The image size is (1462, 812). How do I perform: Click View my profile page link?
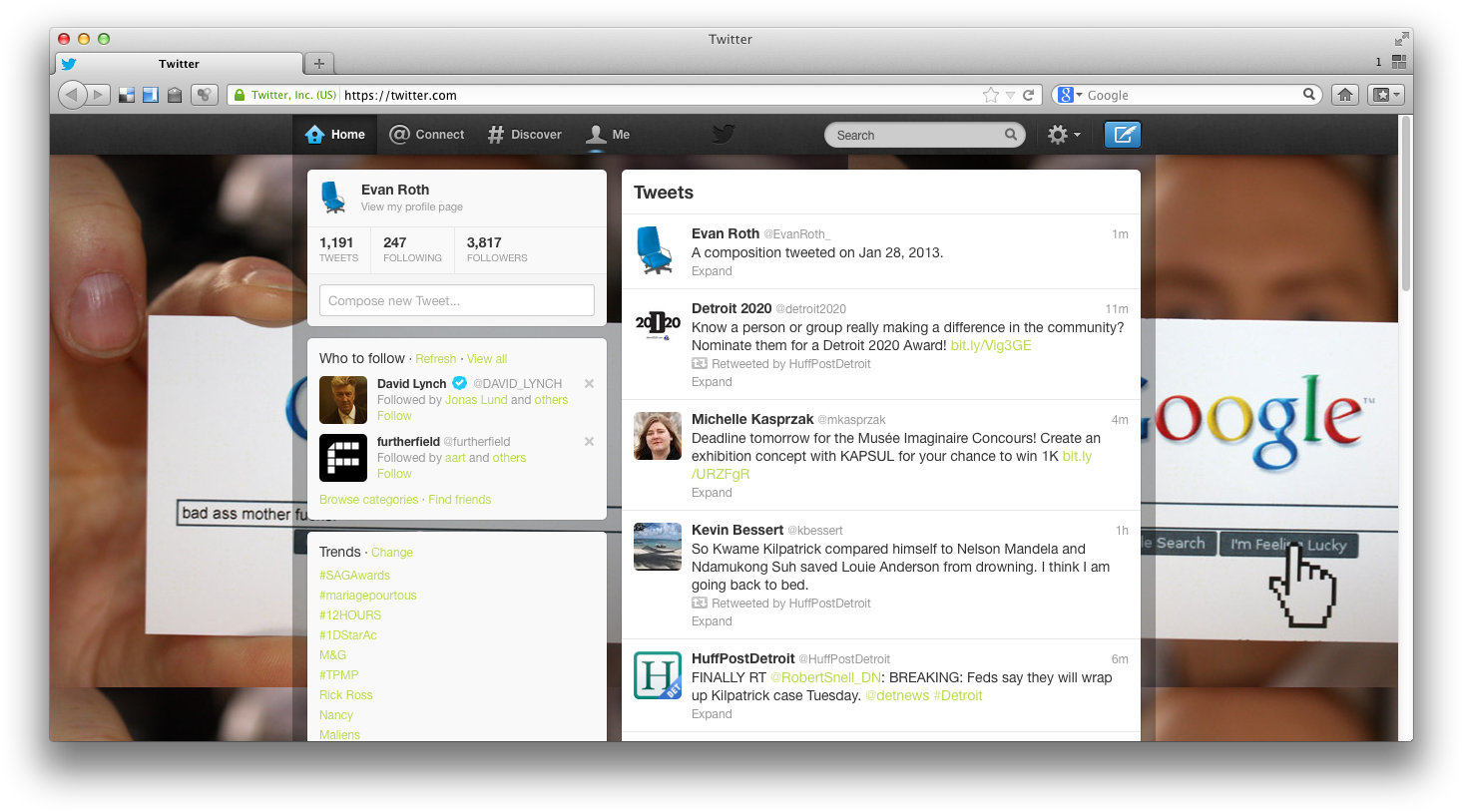coord(412,207)
